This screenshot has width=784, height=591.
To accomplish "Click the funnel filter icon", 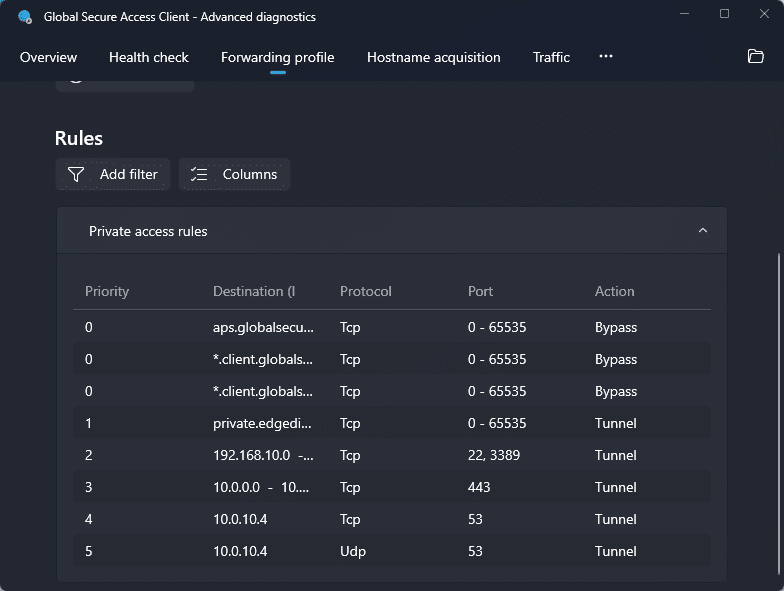I will [76, 174].
